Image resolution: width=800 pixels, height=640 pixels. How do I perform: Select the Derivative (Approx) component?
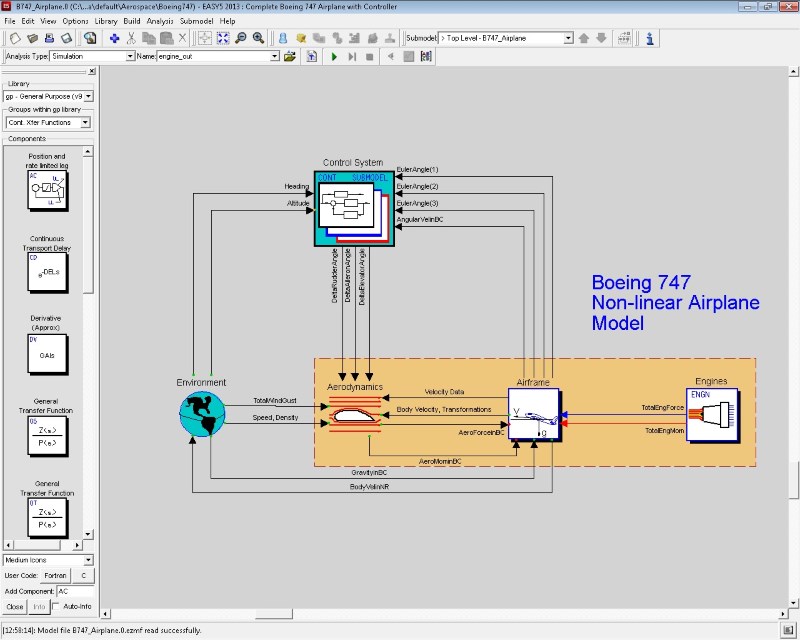[x=47, y=354]
